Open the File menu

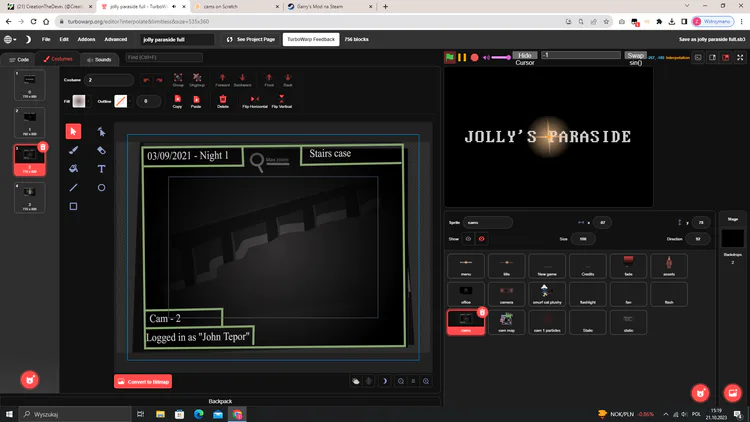point(46,39)
